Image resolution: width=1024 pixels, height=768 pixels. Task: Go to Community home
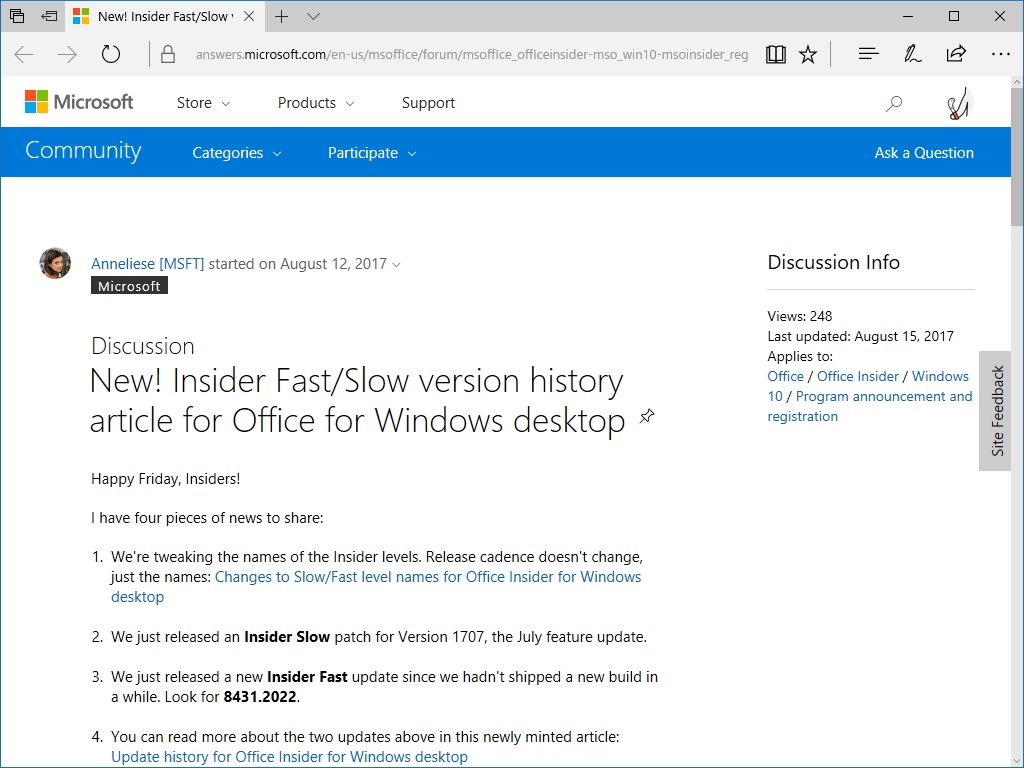click(83, 151)
